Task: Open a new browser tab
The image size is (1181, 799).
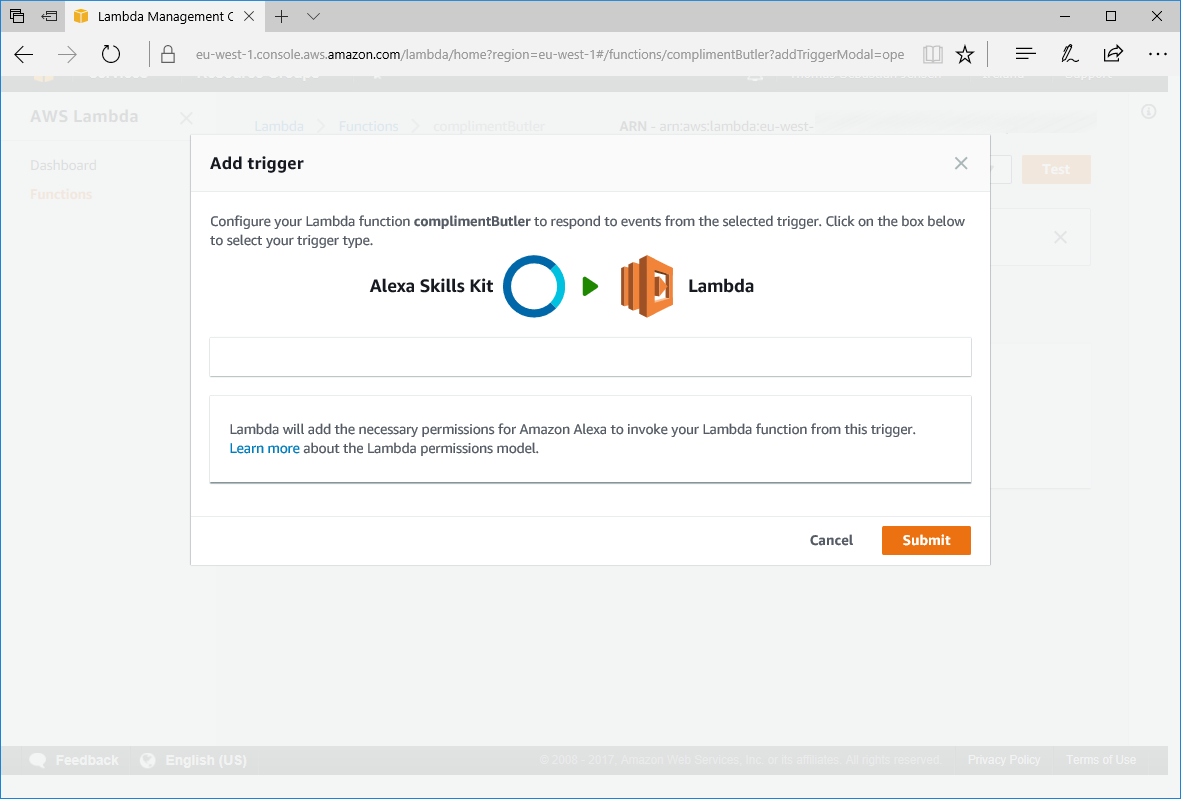Action: (x=282, y=17)
